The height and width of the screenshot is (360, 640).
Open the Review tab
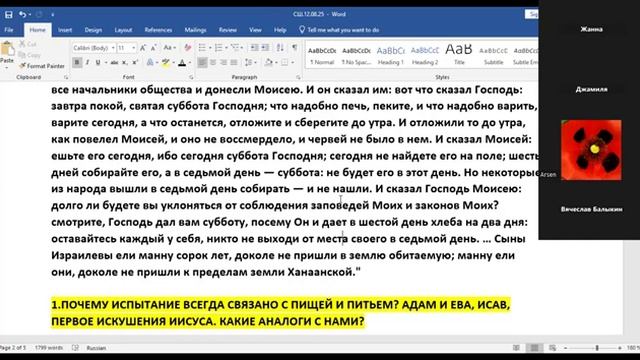pos(227,30)
